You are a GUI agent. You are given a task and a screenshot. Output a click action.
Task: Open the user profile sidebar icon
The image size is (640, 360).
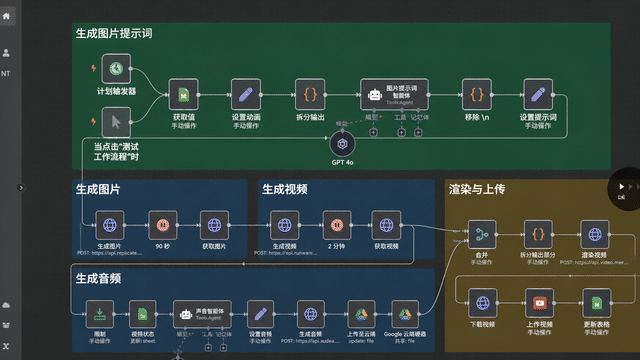pyautogui.click(x=6, y=53)
